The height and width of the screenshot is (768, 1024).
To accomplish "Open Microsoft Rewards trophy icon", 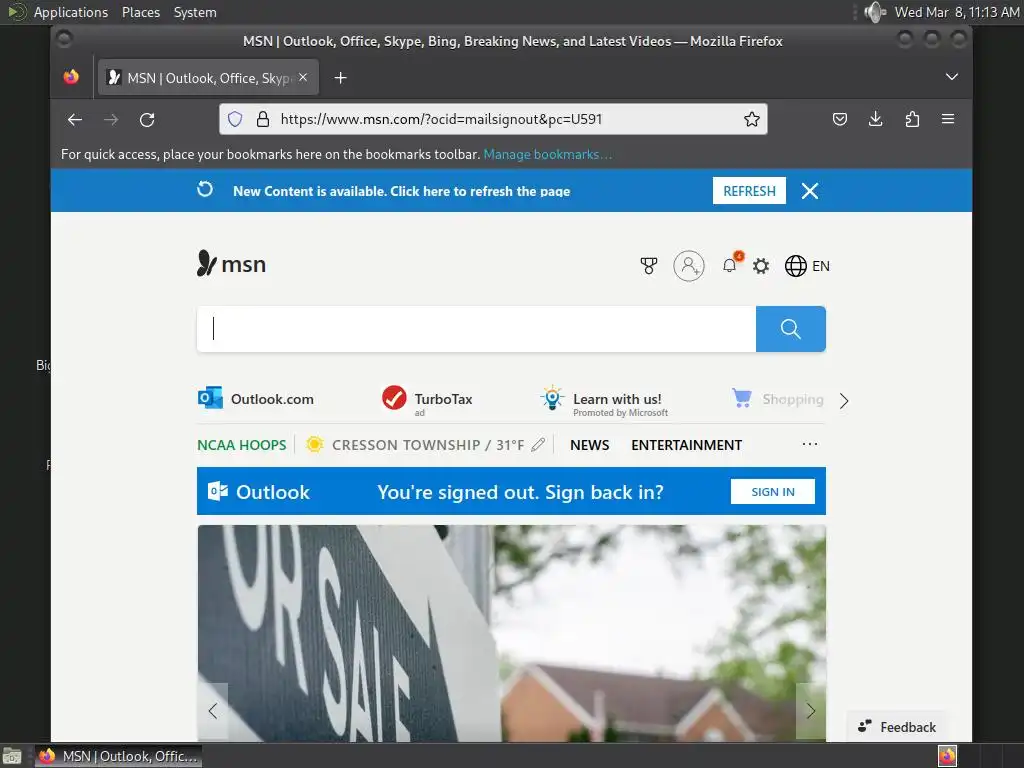I will click(648, 266).
